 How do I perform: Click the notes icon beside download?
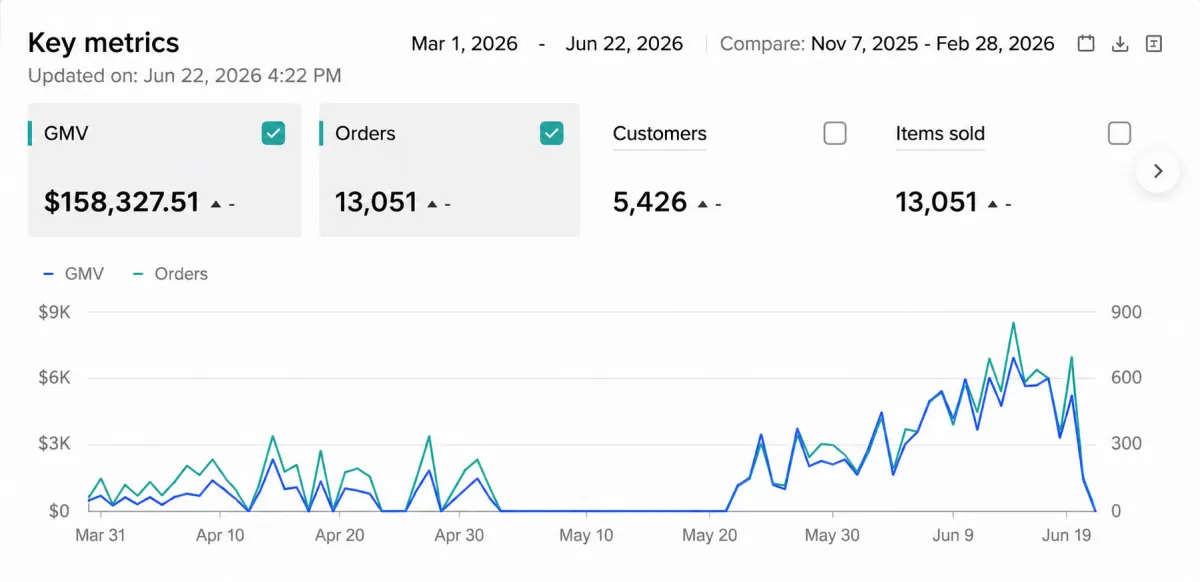tap(1154, 44)
